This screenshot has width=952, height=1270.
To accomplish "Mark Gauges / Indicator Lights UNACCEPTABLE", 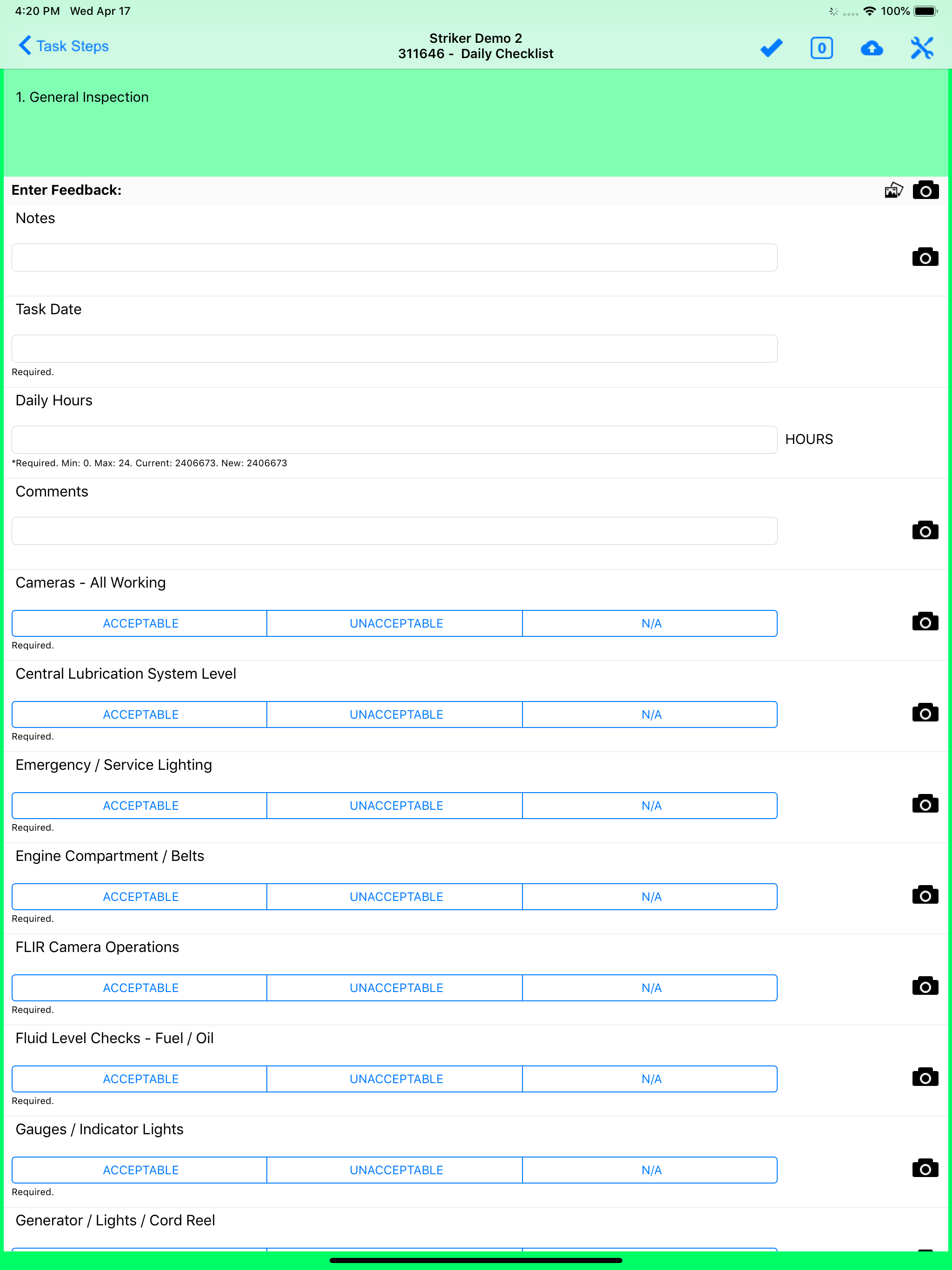I will pyautogui.click(x=395, y=1170).
